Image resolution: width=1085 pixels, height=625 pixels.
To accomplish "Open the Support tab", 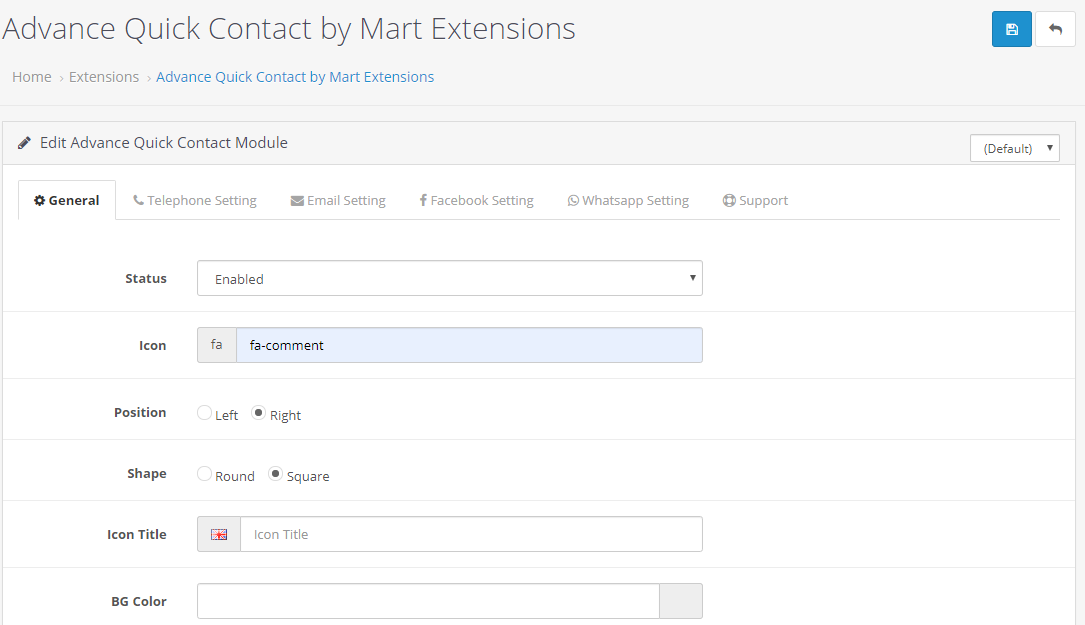I will tap(755, 200).
